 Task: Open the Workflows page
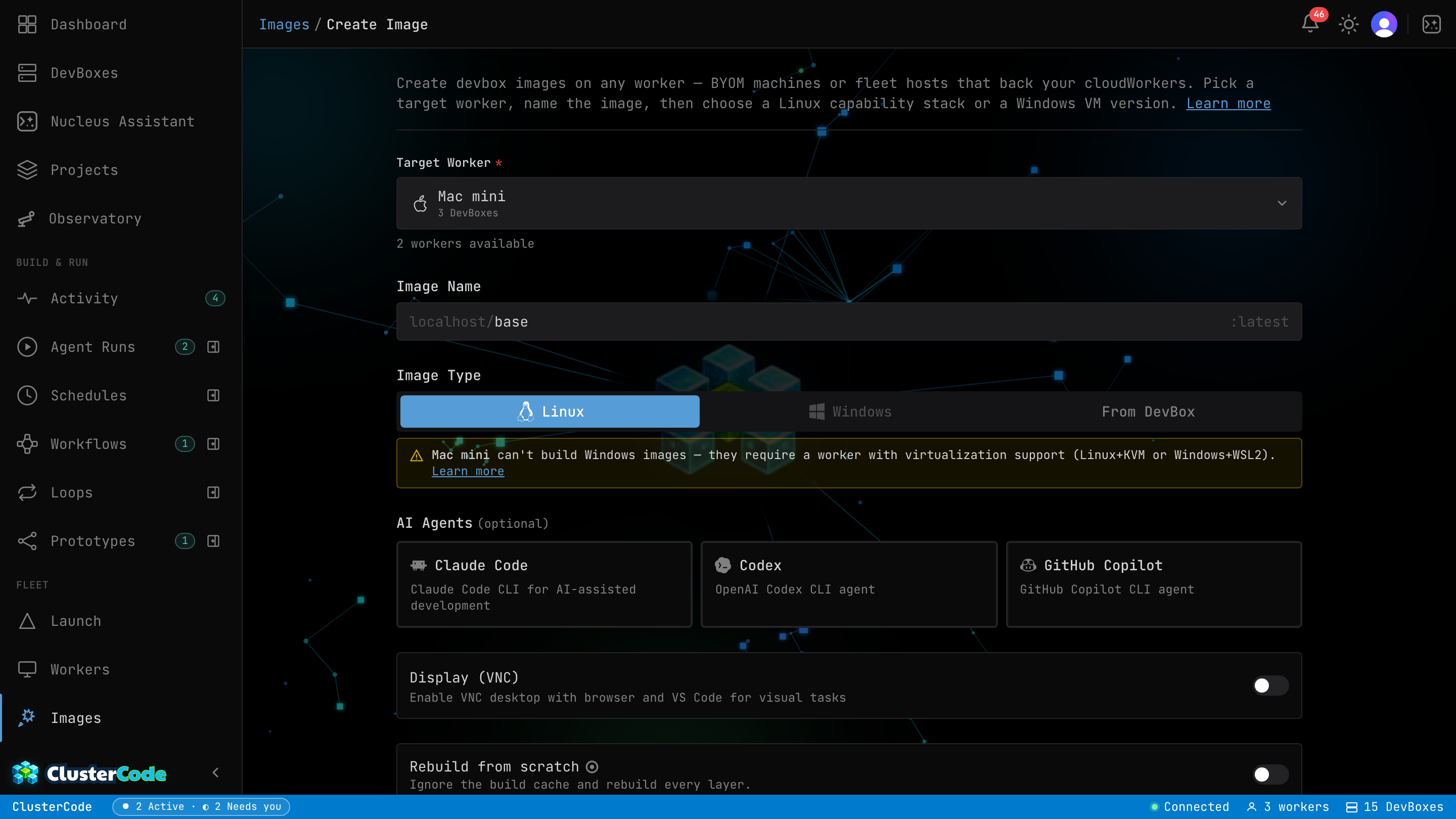(89, 444)
